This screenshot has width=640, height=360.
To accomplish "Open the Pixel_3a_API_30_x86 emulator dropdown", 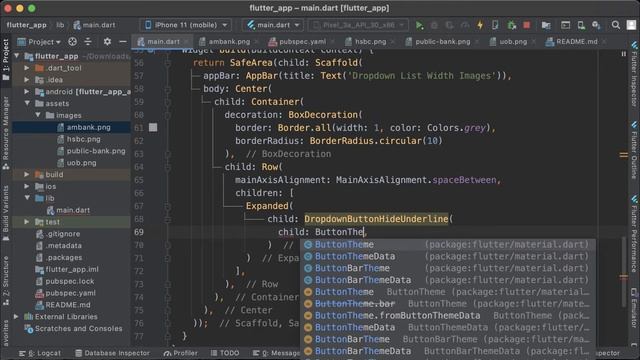I will [x=358, y=25].
